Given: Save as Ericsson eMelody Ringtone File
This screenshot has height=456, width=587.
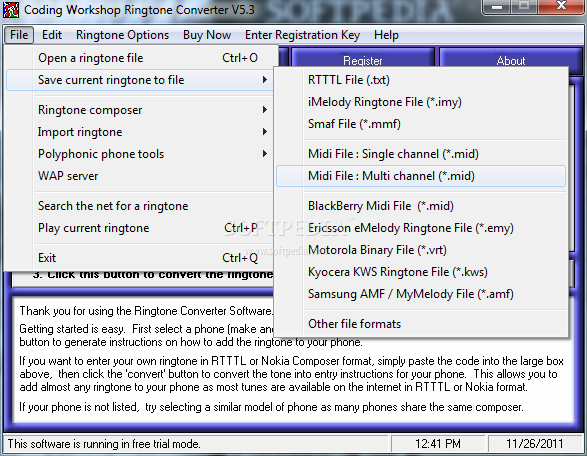Looking at the screenshot, I should 421,228.
